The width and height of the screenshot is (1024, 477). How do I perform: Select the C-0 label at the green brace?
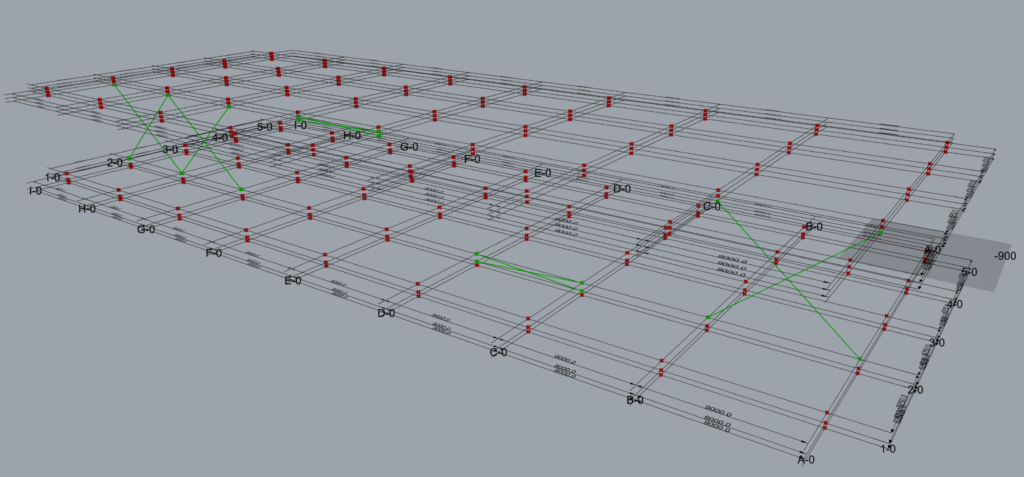coord(713,207)
